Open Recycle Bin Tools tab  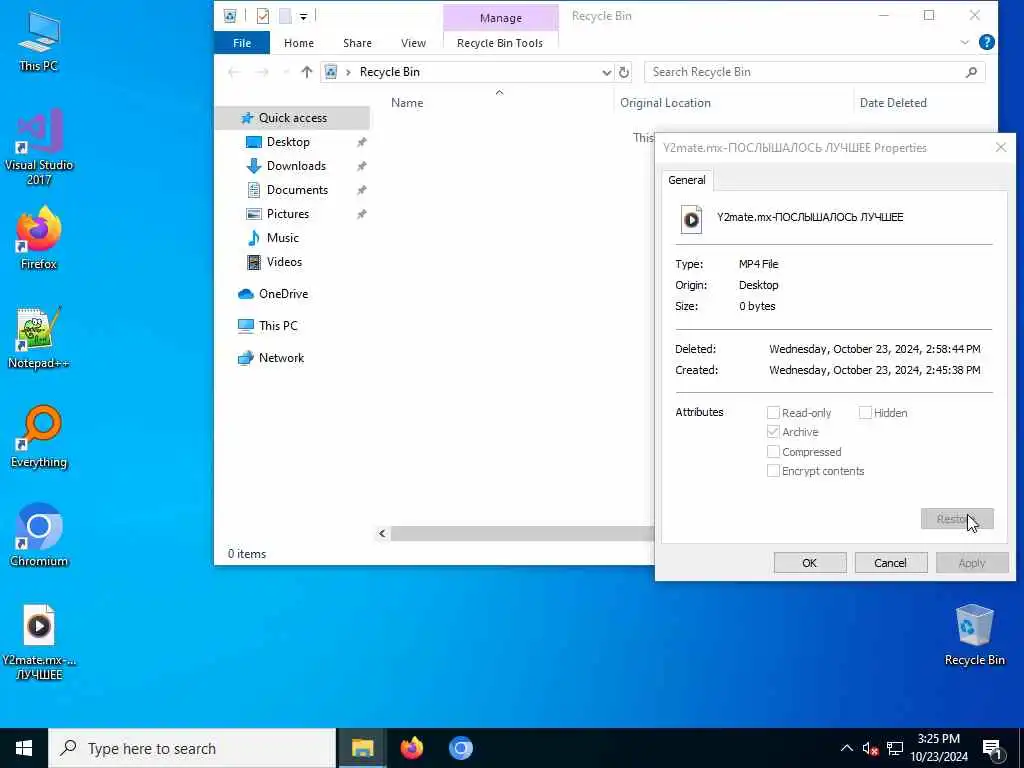(500, 43)
